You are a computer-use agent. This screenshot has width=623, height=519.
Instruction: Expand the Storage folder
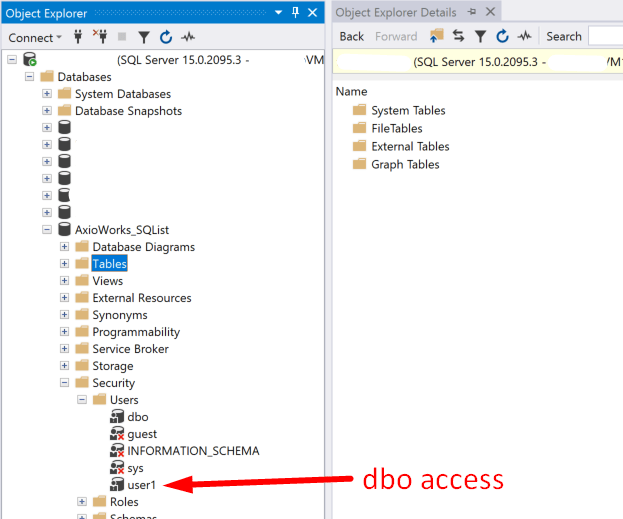(64, 365)
